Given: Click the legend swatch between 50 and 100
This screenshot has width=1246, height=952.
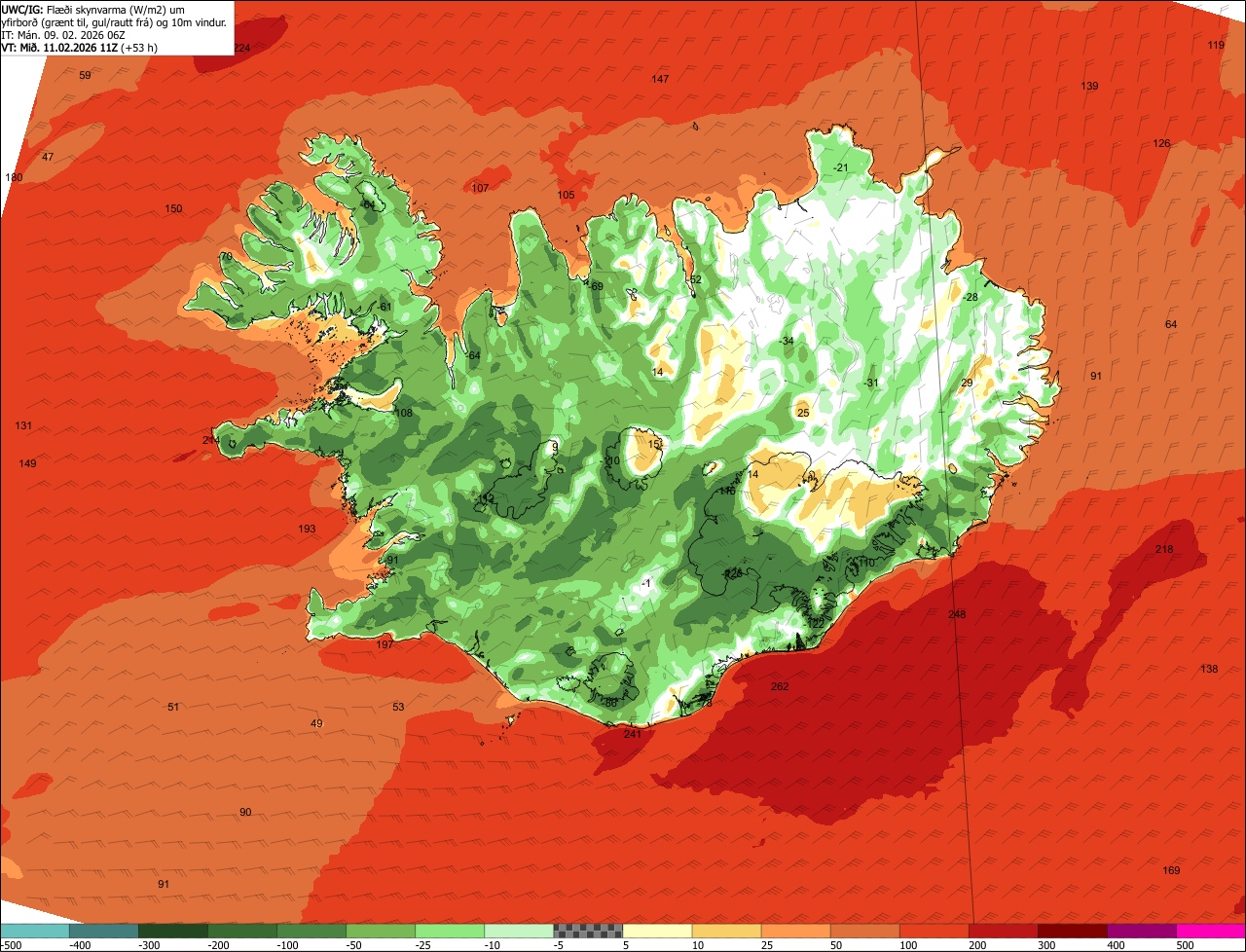Looking at the screenshot, I should 864,931.
